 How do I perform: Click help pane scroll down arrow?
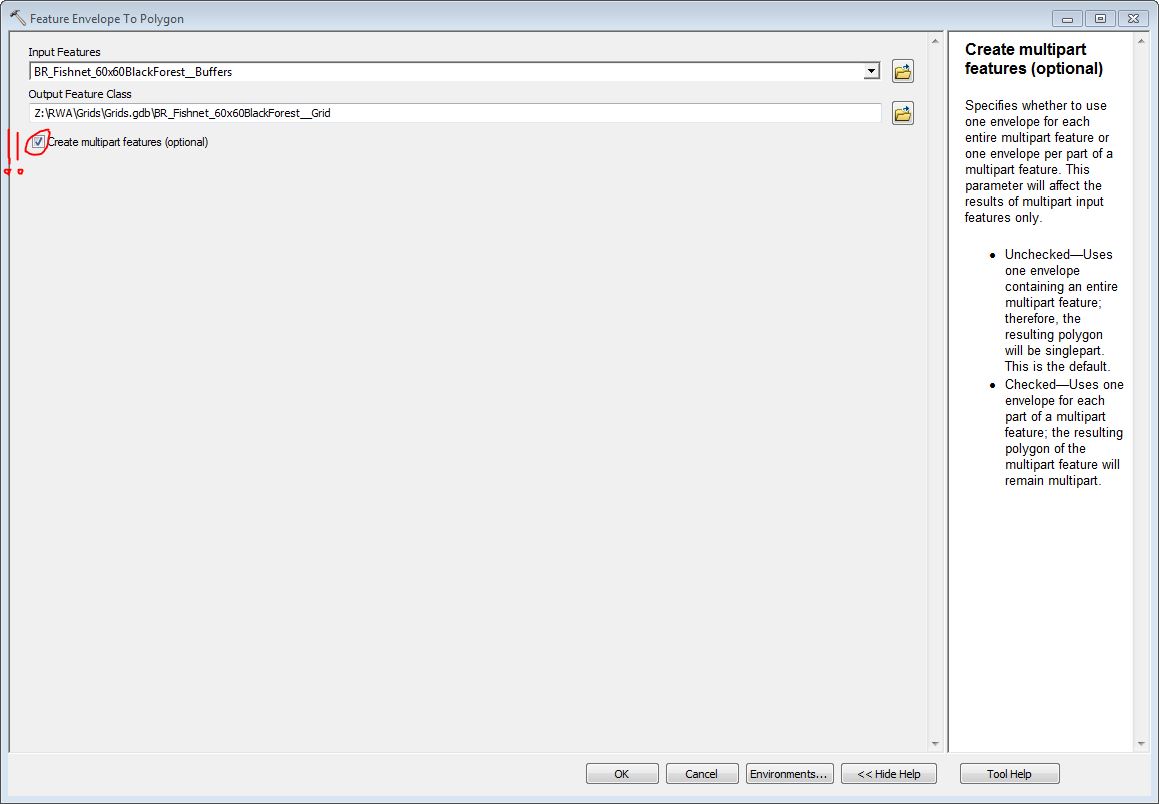click(x=1141, y=743)
